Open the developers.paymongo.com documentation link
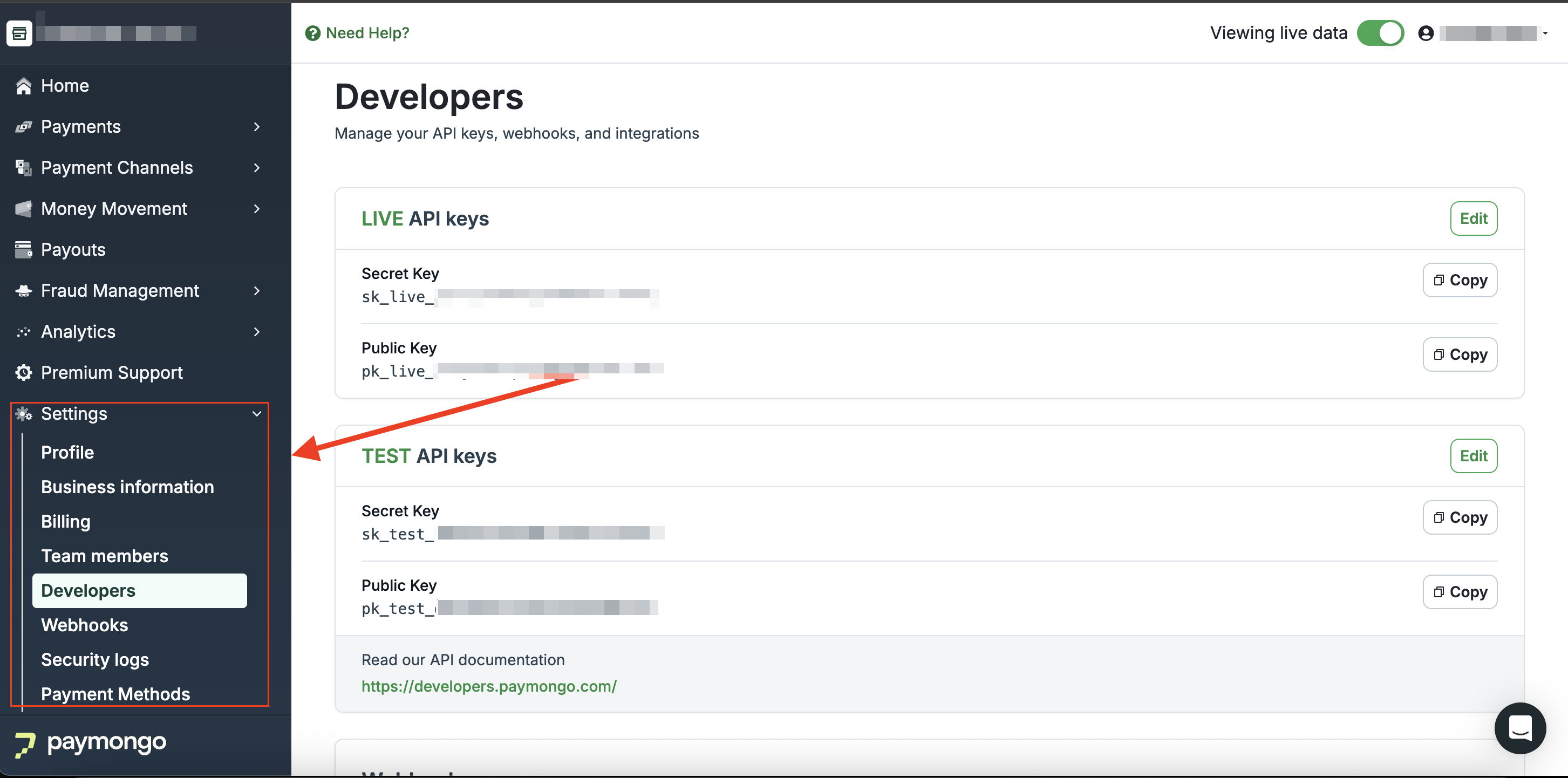The width and height of the screenshot is (1568, 778). 489,686
